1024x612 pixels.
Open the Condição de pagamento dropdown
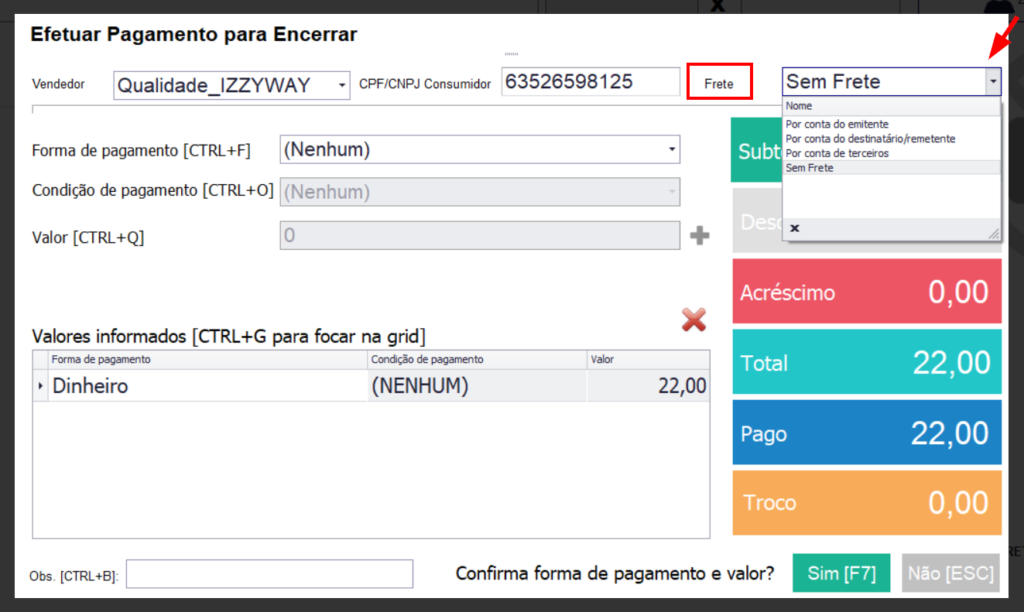pos(671,192)
